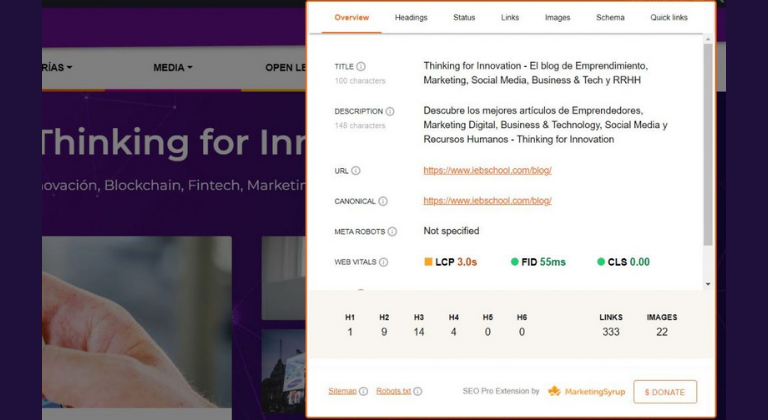Click the IMAGES count 22
The height and width of the screenshot is (420, 768).
(x=662, y=332)
